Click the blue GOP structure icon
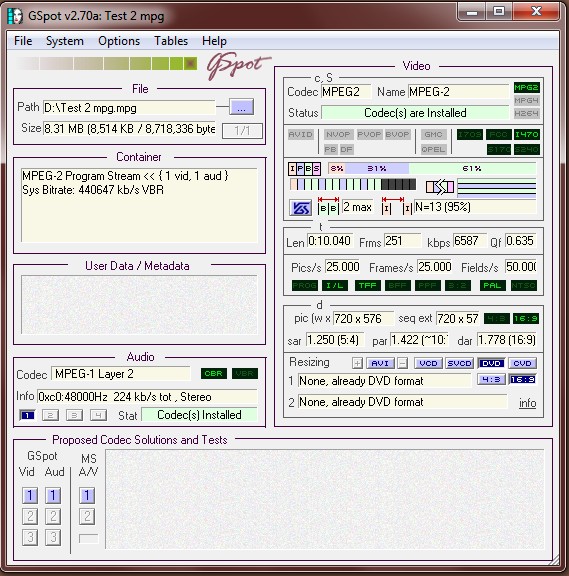569x576 pixels. (x=300, y=208)
